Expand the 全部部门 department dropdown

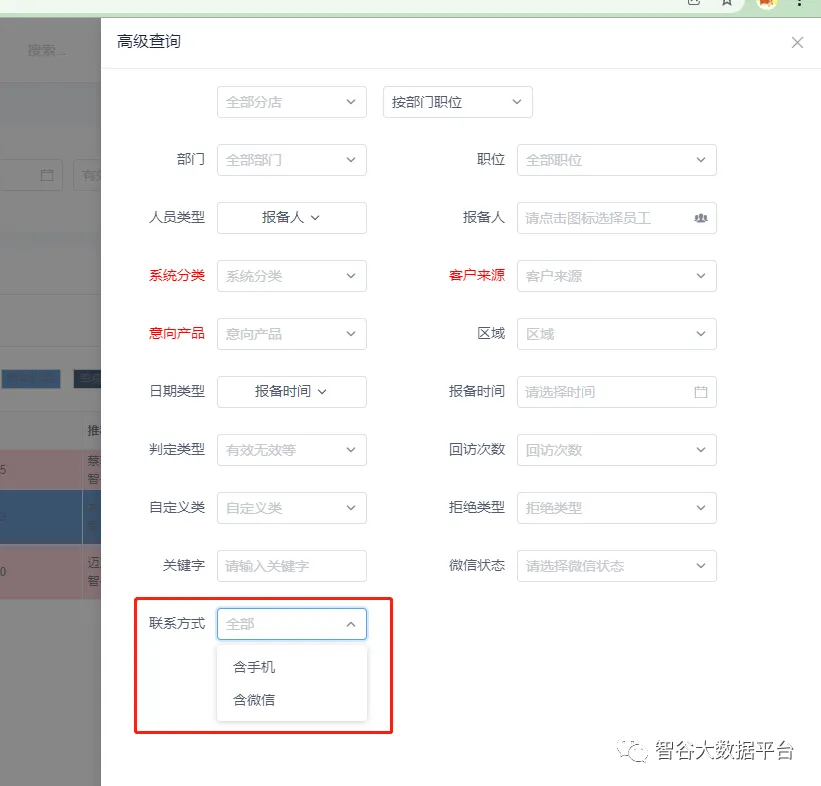click(x=291, y=160)
